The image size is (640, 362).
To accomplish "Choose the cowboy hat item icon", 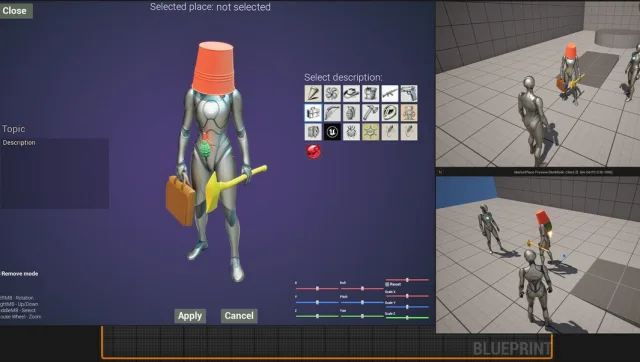I will point(351,93).
